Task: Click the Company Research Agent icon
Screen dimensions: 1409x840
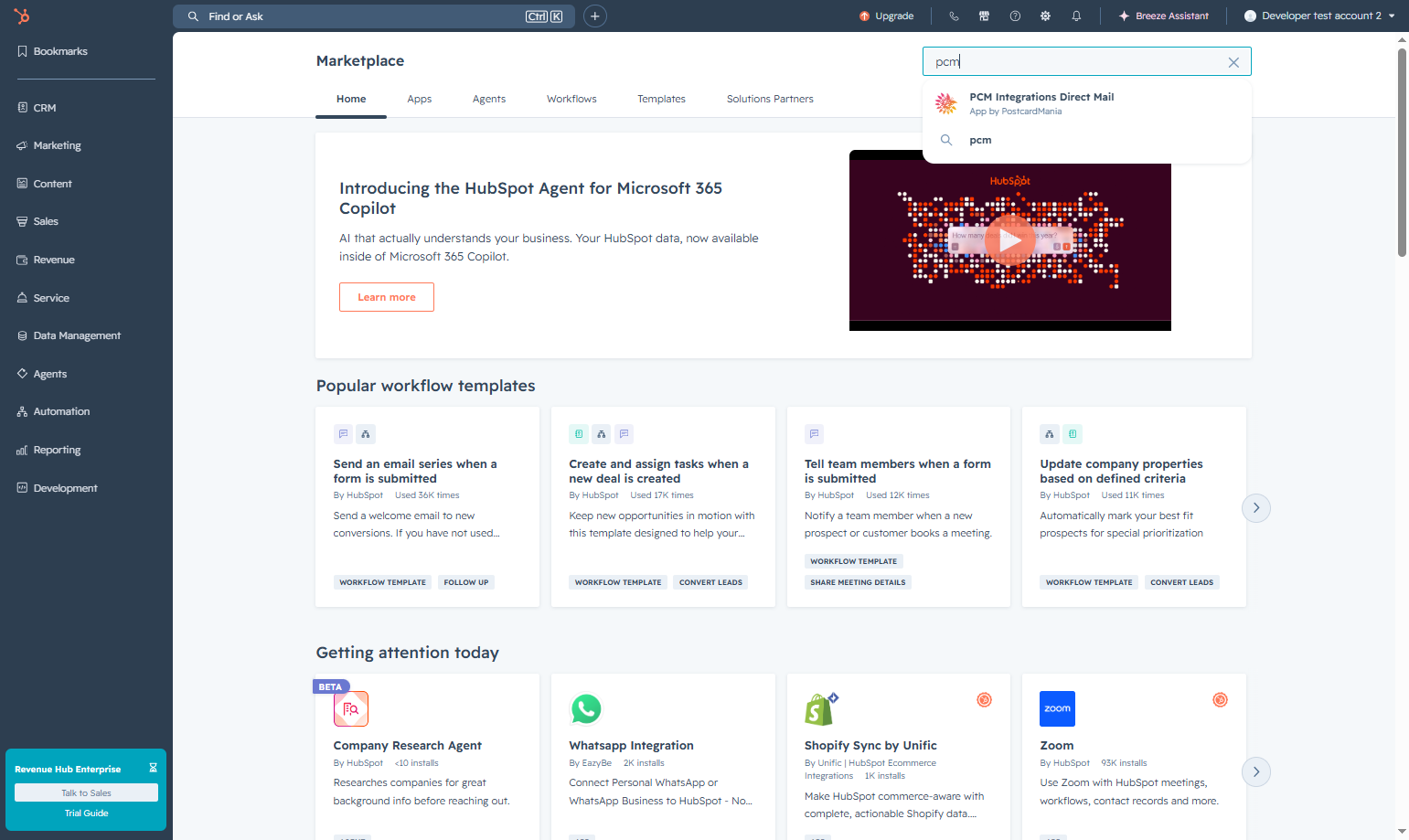Action: (x=351, y=708)
